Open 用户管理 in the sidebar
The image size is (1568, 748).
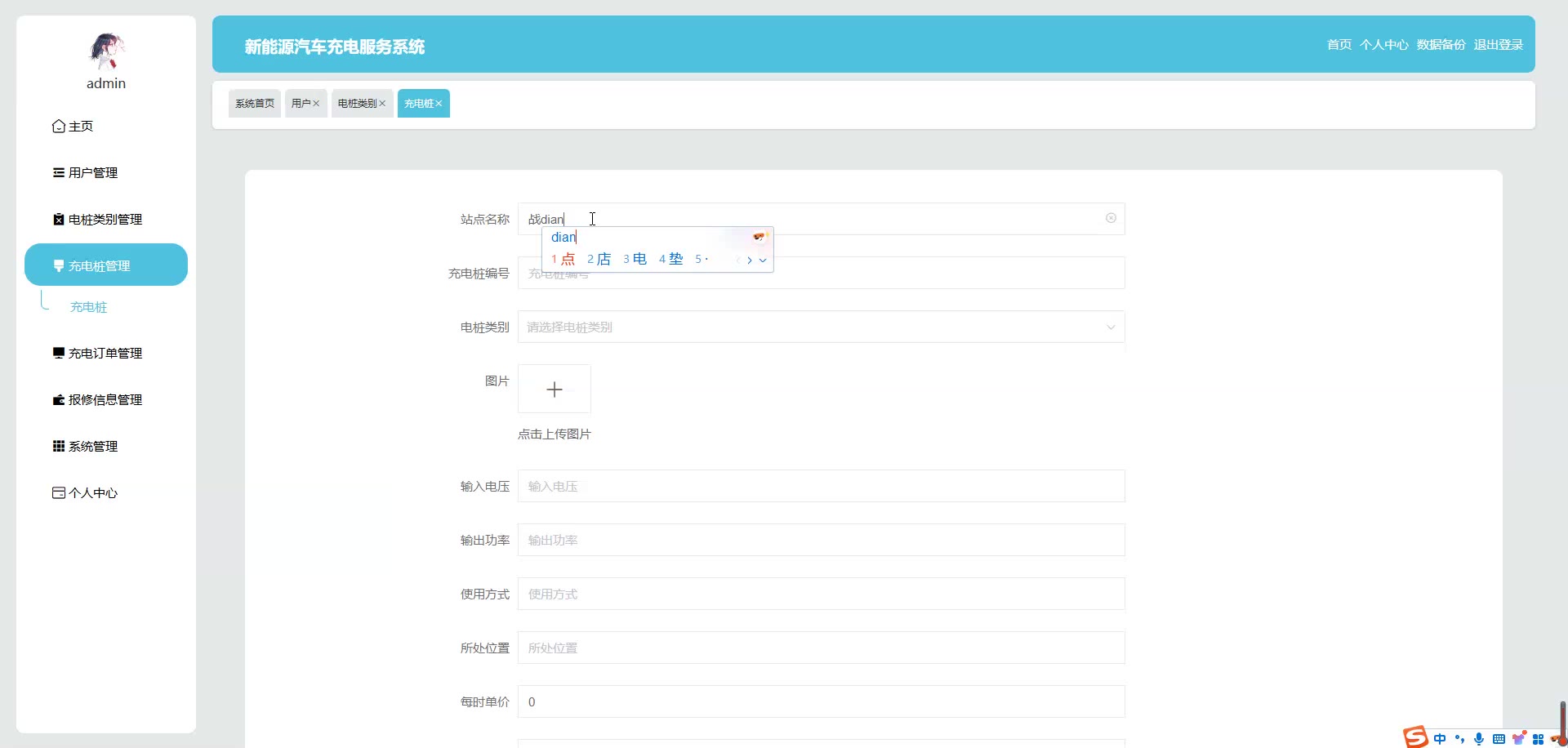click(x=106, y=172)
